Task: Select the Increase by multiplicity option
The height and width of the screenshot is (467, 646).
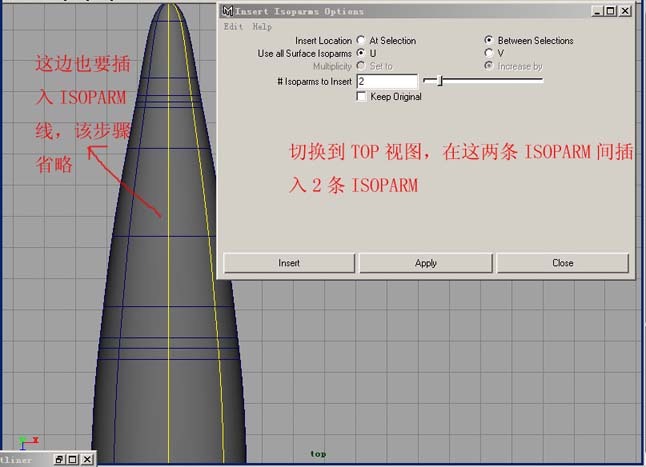Action: pyautogui.click(x=489, y=66)
